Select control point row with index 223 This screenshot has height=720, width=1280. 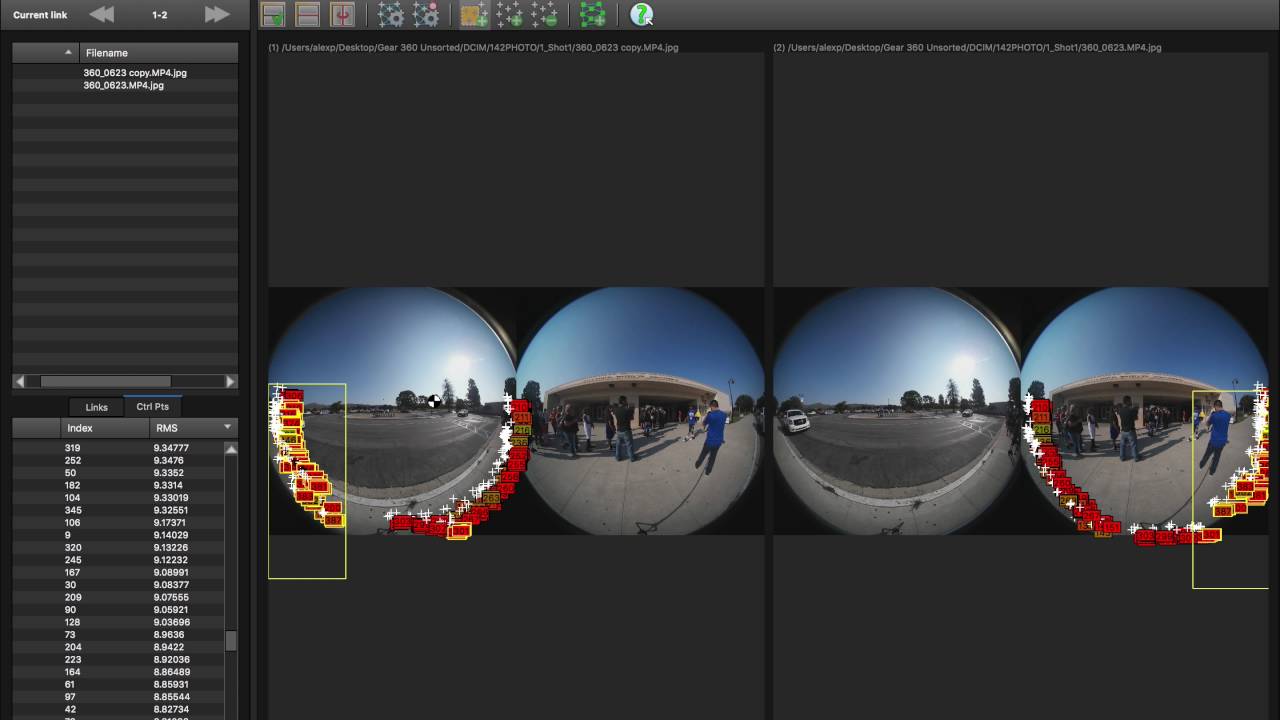coord(118,660)
